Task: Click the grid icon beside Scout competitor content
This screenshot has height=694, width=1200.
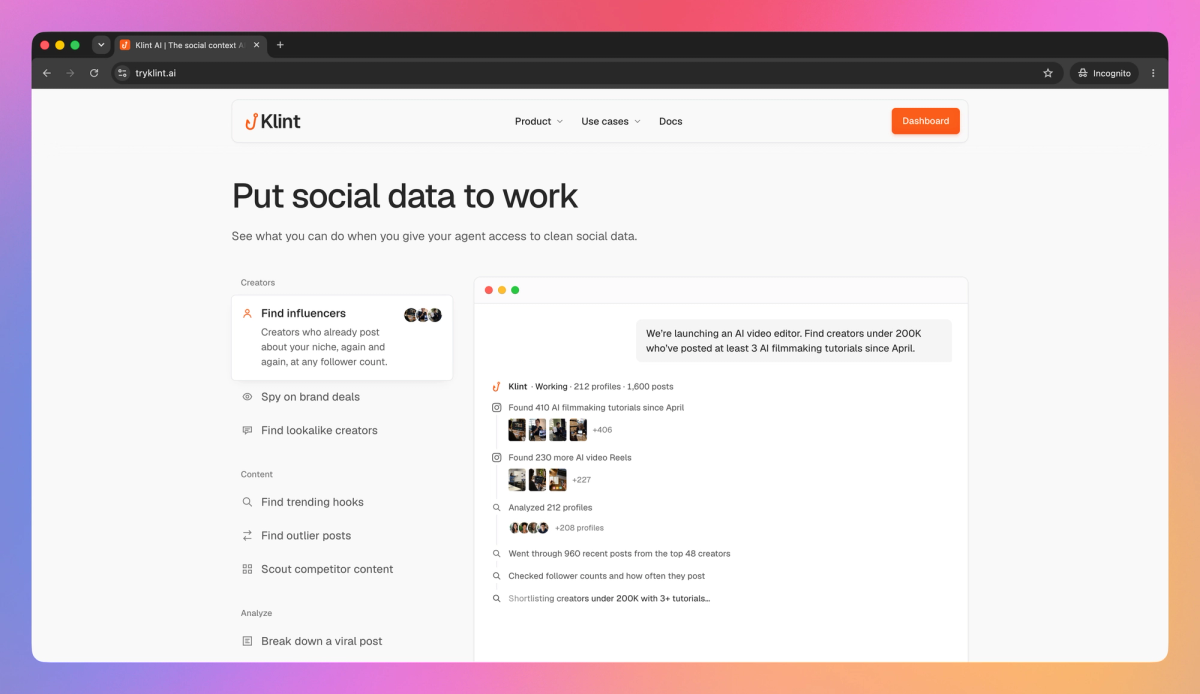Action: (x=247, y=569)
